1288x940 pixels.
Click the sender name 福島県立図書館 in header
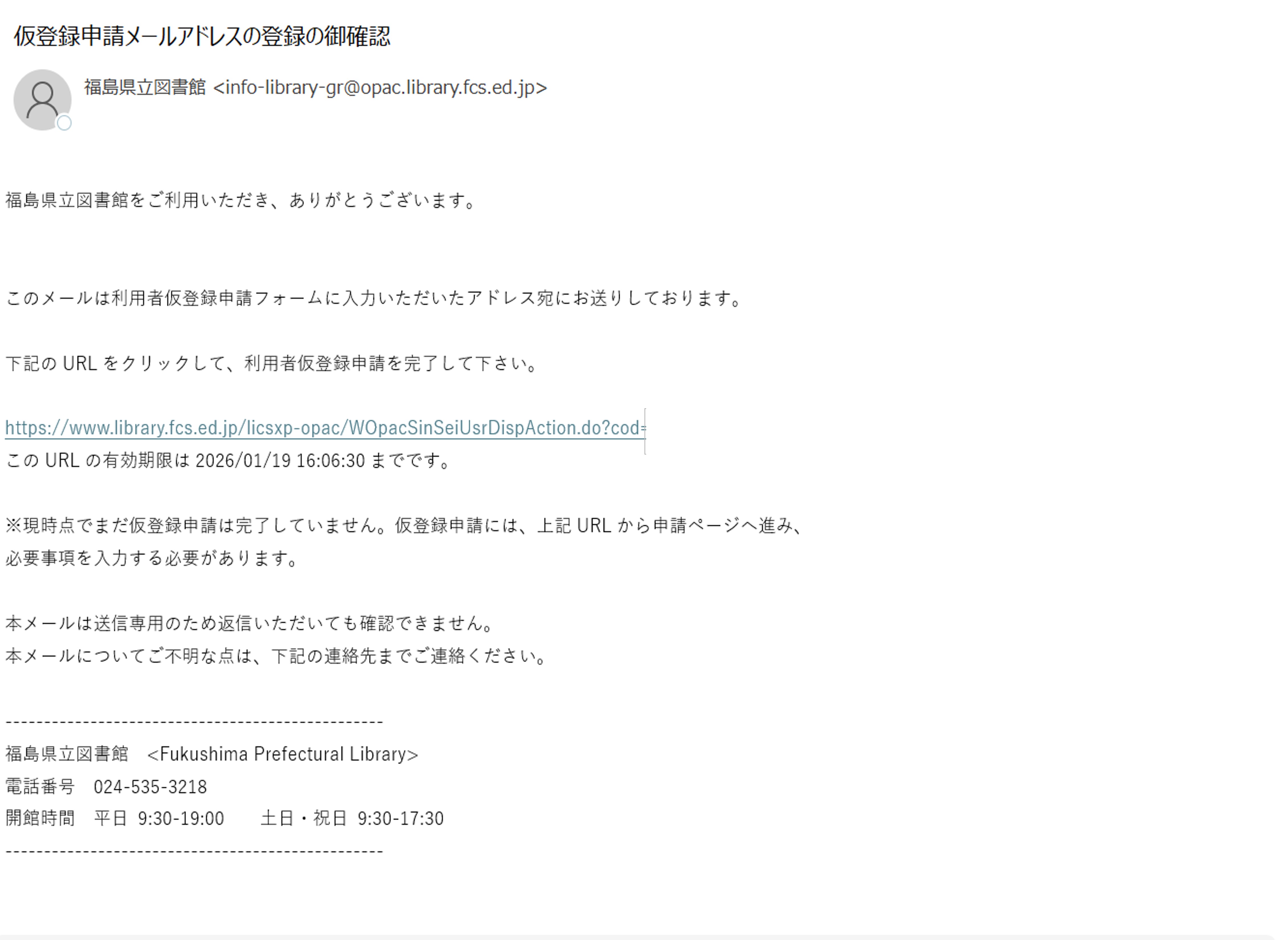pos(144,88)
